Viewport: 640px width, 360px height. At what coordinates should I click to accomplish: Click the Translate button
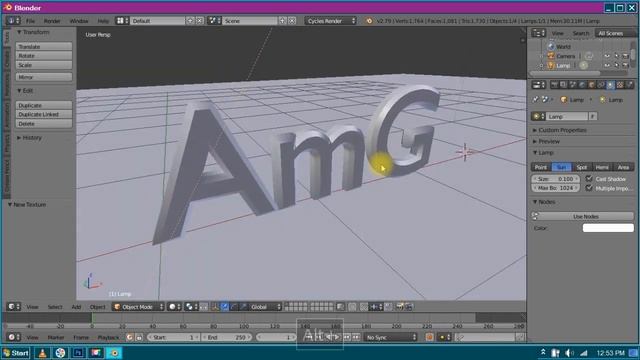44,47
